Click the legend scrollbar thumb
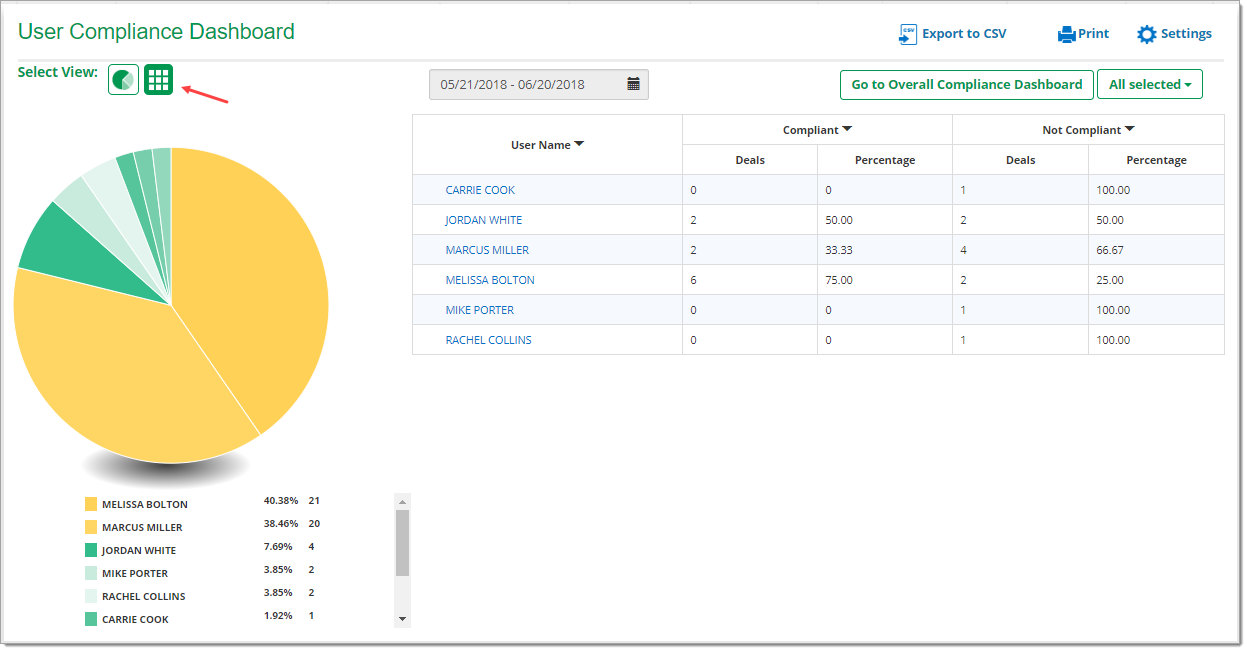Screen dimensions: 1247x651 point(403,543)
